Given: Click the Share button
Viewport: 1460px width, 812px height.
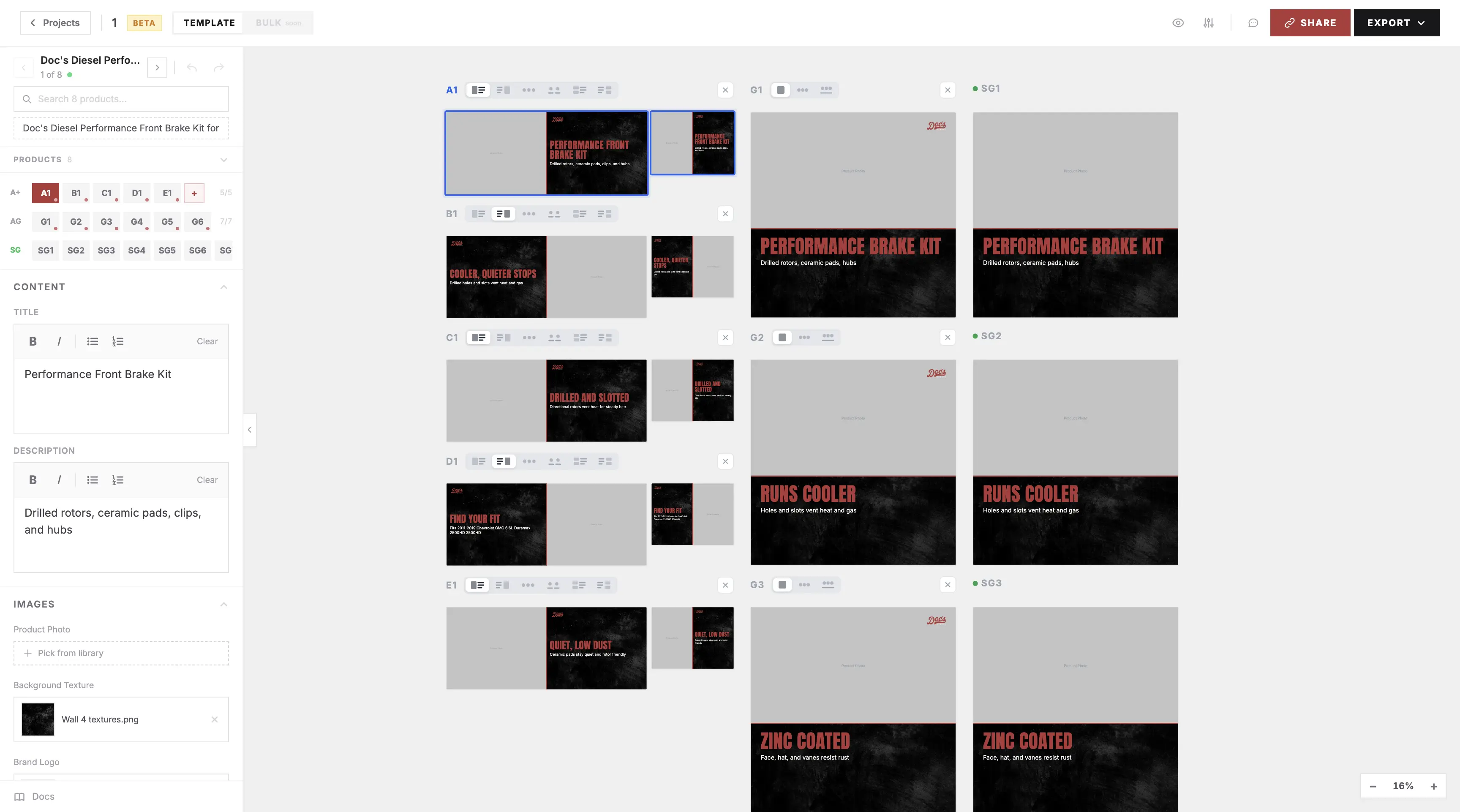Looking at the screenshot, I should pyautogui.click(x=1310, y=23).
